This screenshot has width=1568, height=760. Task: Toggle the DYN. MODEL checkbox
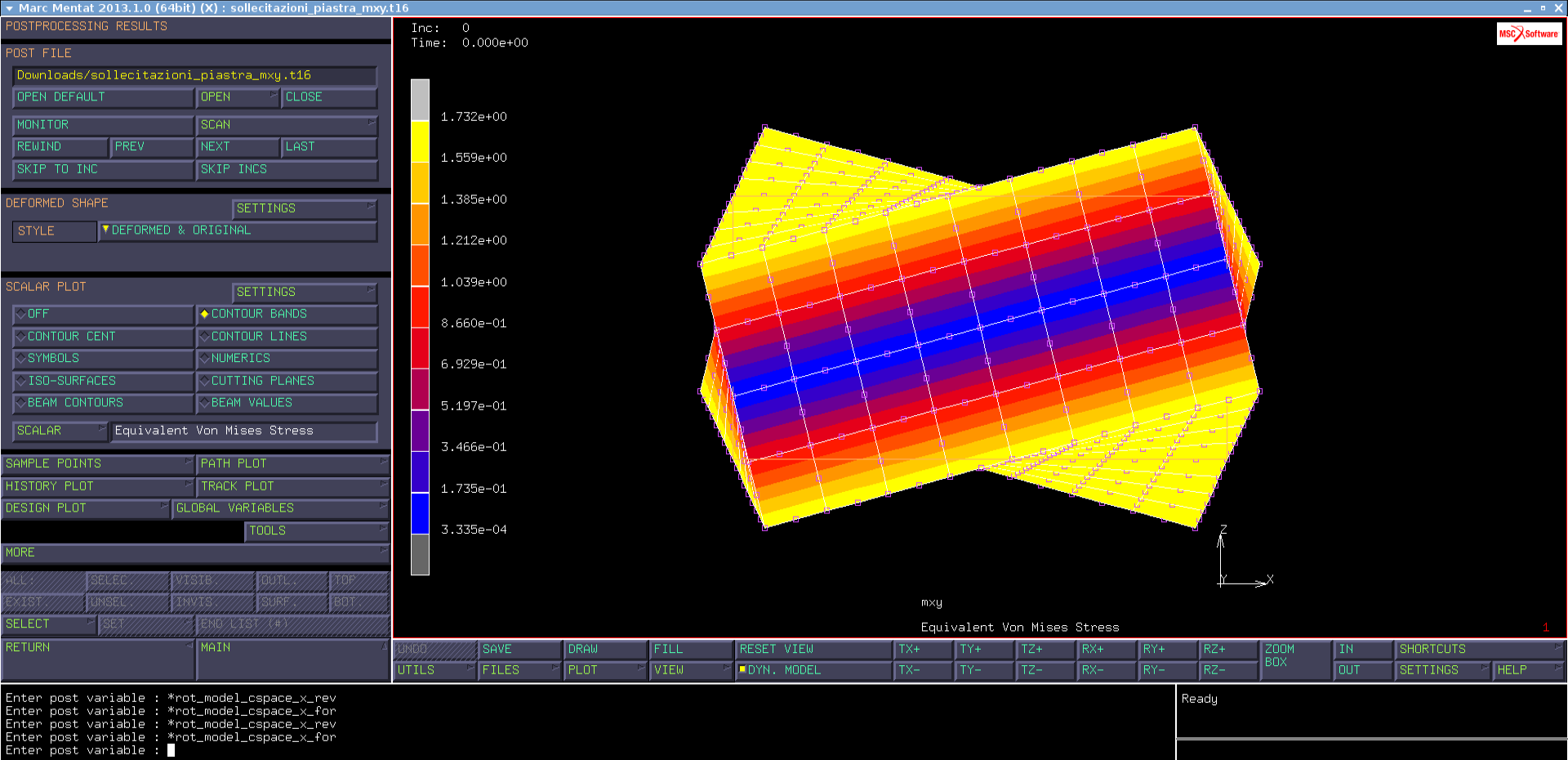[742, 669]
